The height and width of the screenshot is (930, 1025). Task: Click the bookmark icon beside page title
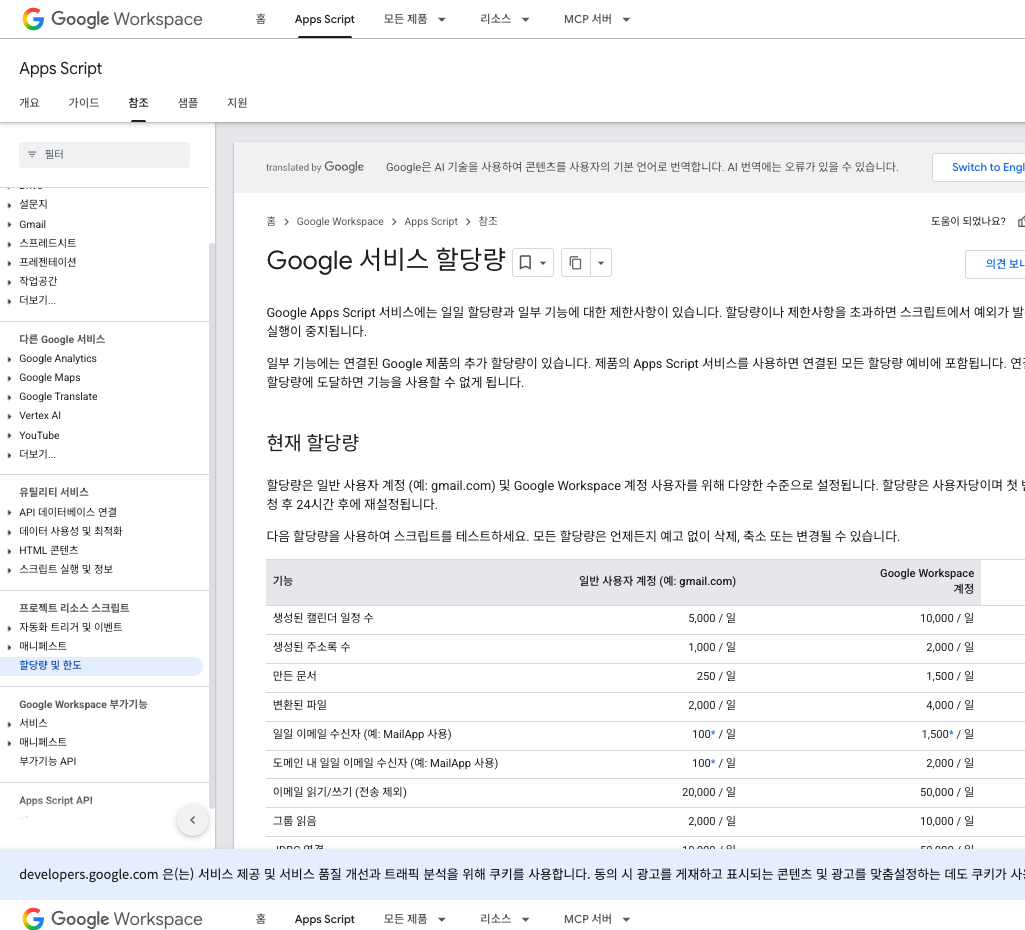(x=525, y=263)
